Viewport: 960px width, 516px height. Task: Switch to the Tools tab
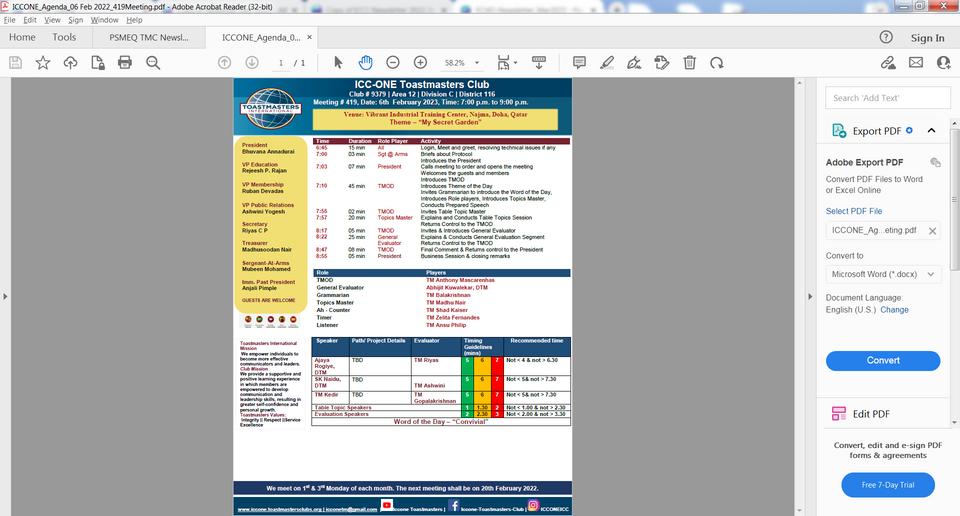point(64,37)
